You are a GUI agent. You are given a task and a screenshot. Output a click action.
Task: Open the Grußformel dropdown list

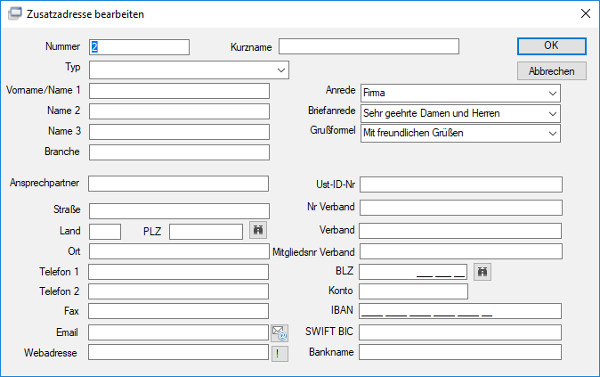(553, 134)
